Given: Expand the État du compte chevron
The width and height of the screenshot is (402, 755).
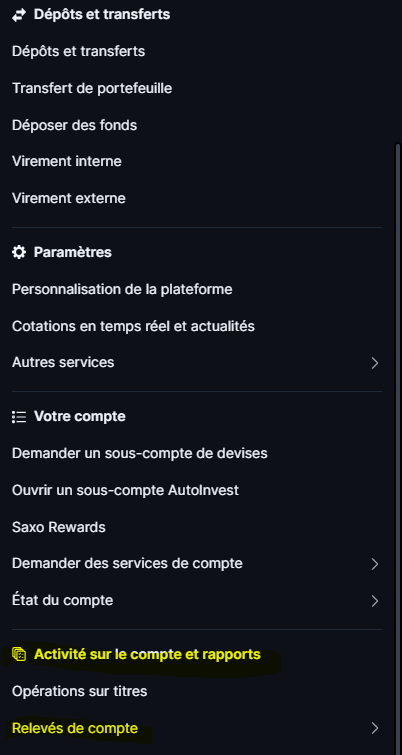Looking at the screenshot, I should pos(375,601).
